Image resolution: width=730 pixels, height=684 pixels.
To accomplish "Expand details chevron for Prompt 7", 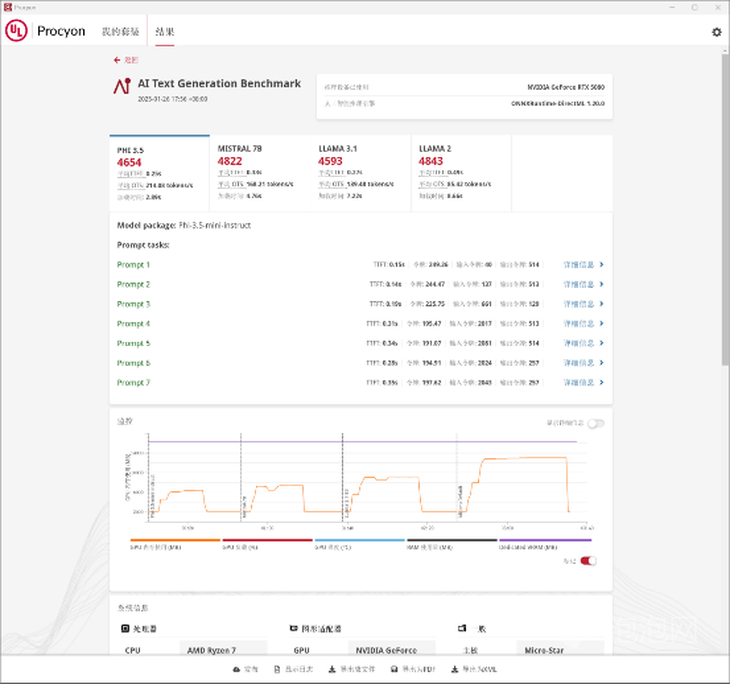I will point(601,383).
